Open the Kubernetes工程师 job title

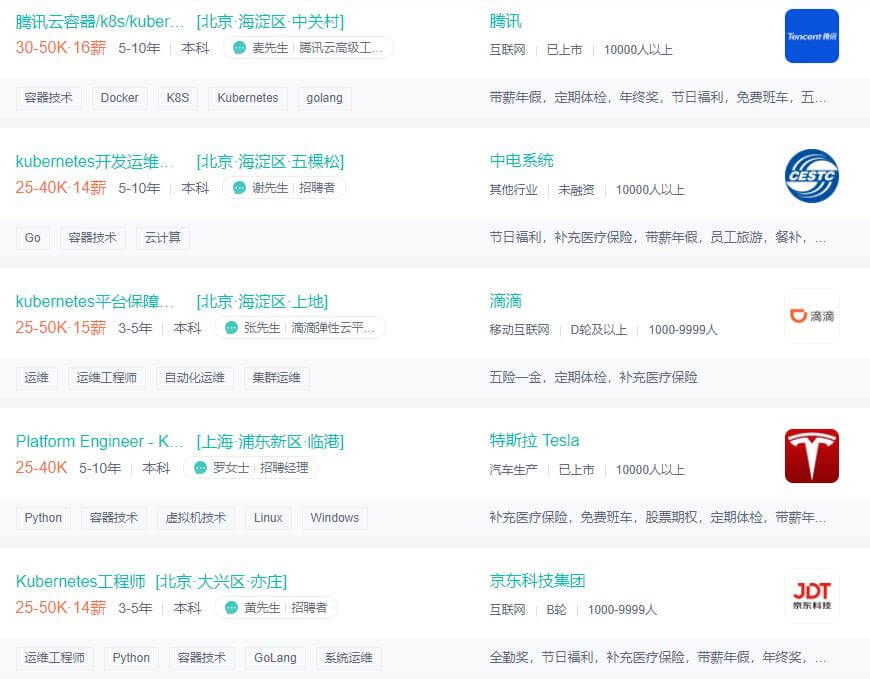coord(80,581)
